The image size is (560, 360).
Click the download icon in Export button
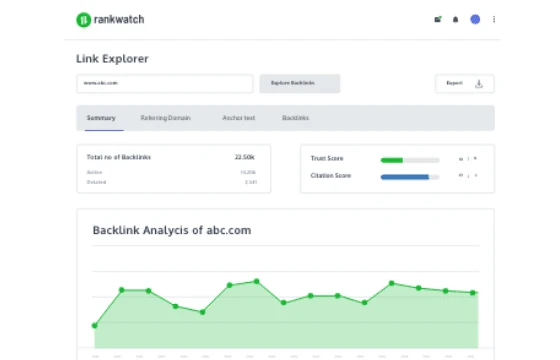click(479, 84)
